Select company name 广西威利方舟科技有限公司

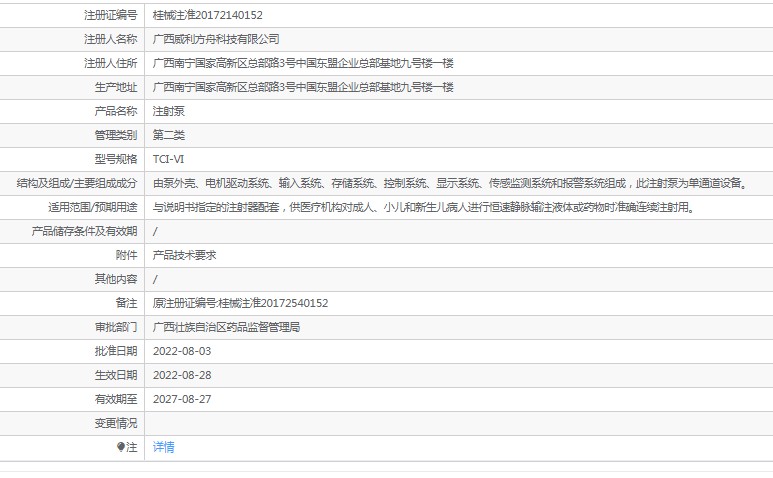(x=216, y=39)
